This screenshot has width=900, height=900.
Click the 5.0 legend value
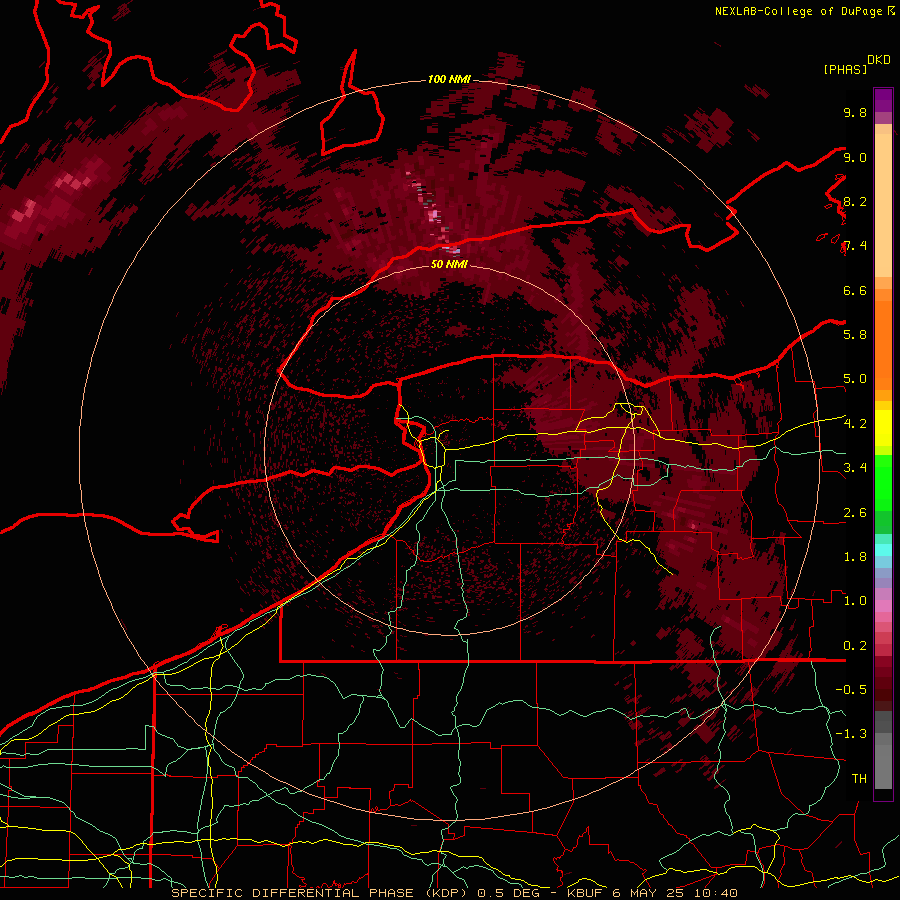click(x=855, y=379)
